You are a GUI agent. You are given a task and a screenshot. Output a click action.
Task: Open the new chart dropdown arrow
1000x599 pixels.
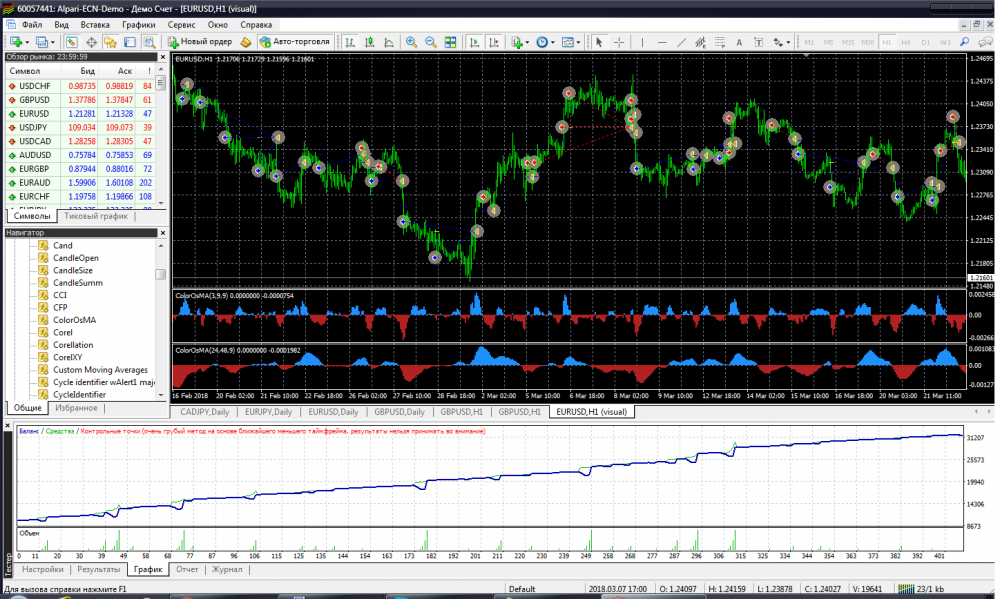pyautogui.click(x=29, y=42)
